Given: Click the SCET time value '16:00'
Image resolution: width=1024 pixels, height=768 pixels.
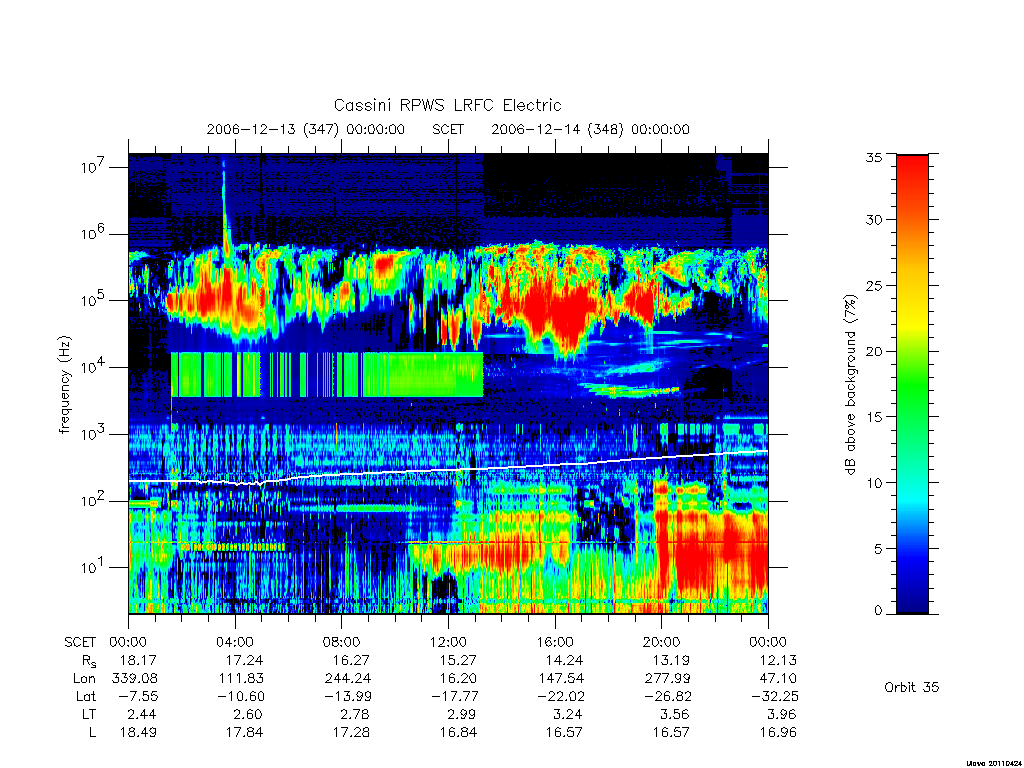Looking at the screenshot, I should (x=554, y=642).
